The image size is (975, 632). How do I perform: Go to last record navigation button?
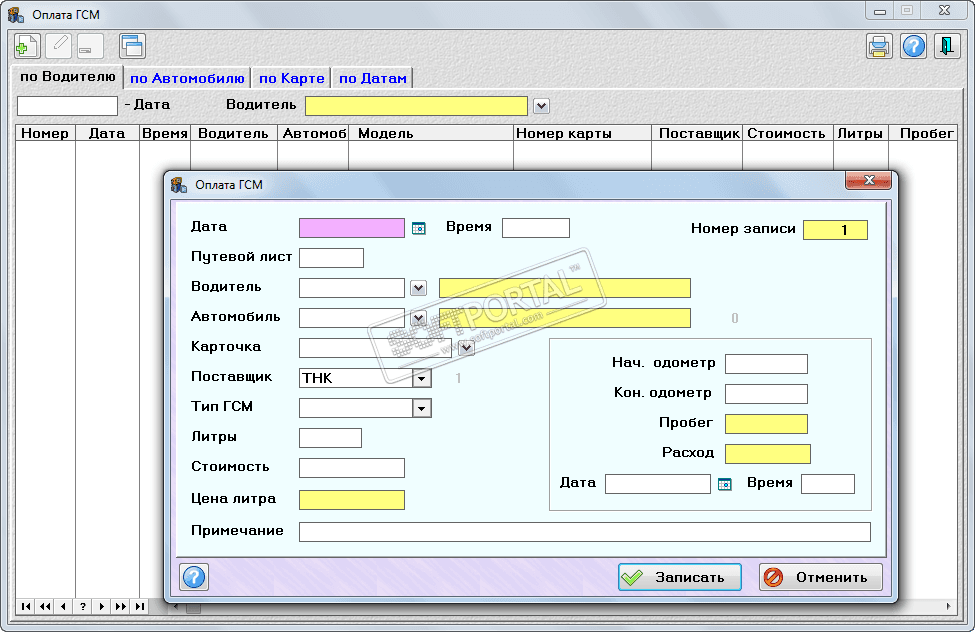tap(139, 606)
